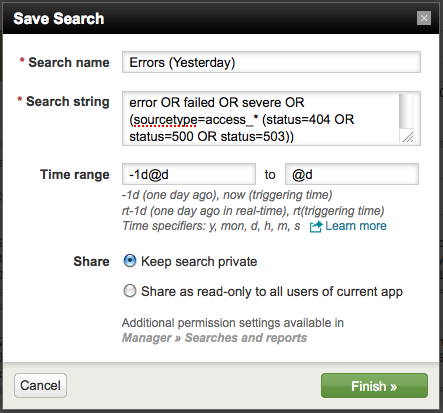Click the green Finish button
This screenshot has width=443, height=413.
click(x=374, y=386)
